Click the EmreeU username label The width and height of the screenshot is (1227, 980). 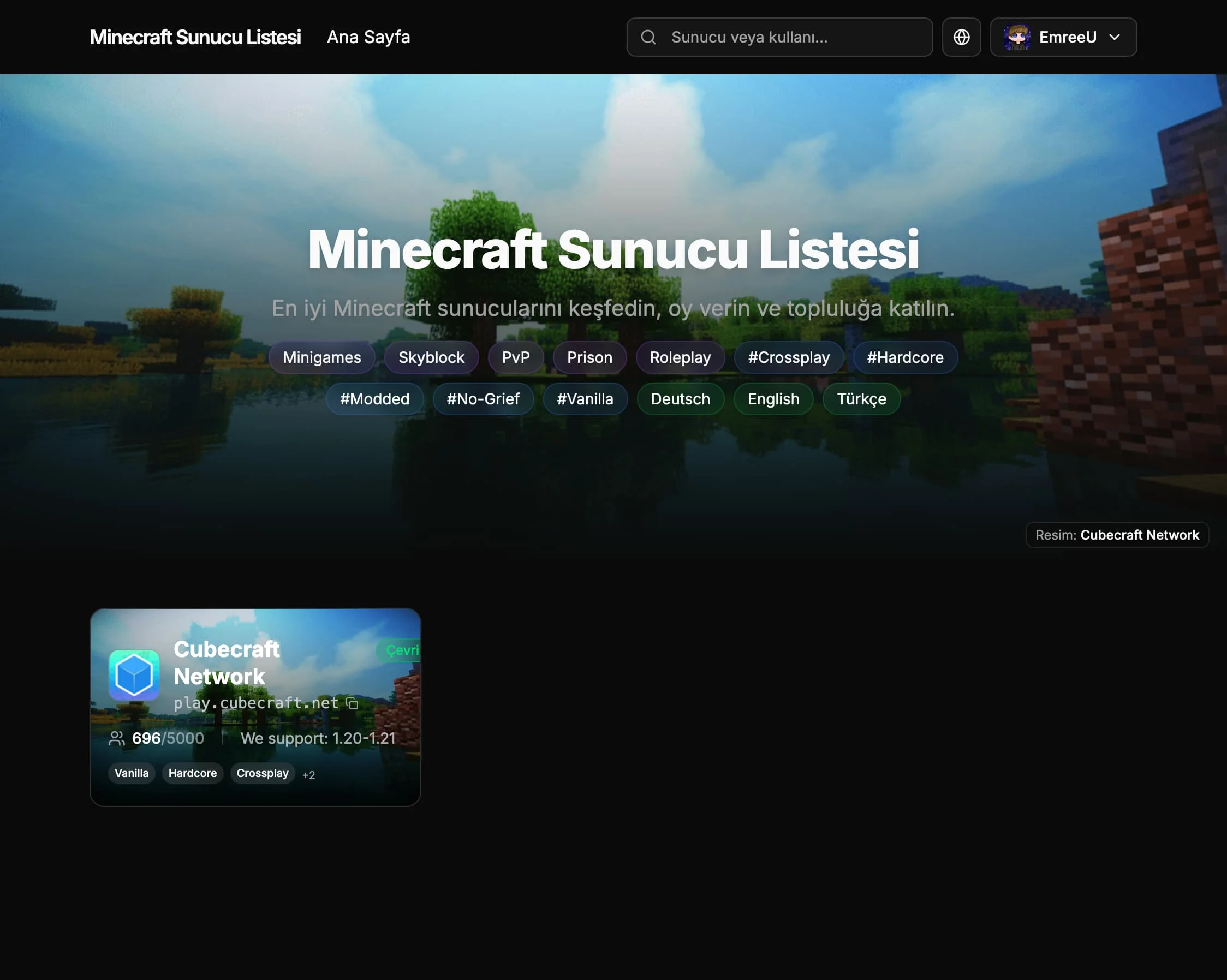pyautogui.click(x=1068, y=37)
